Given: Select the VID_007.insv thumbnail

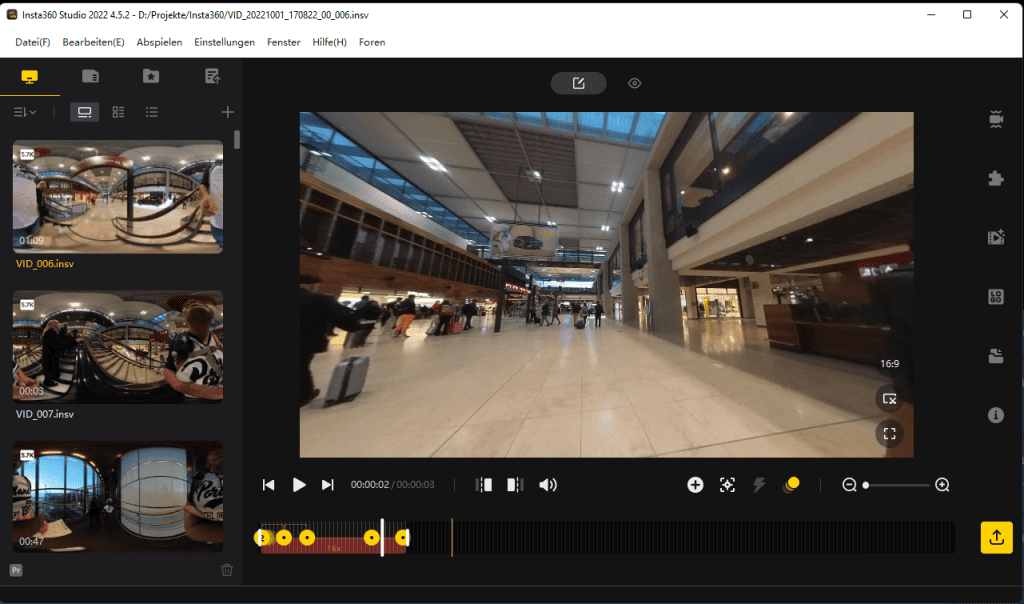Looking at the screenshot, I should click(117, 345).
